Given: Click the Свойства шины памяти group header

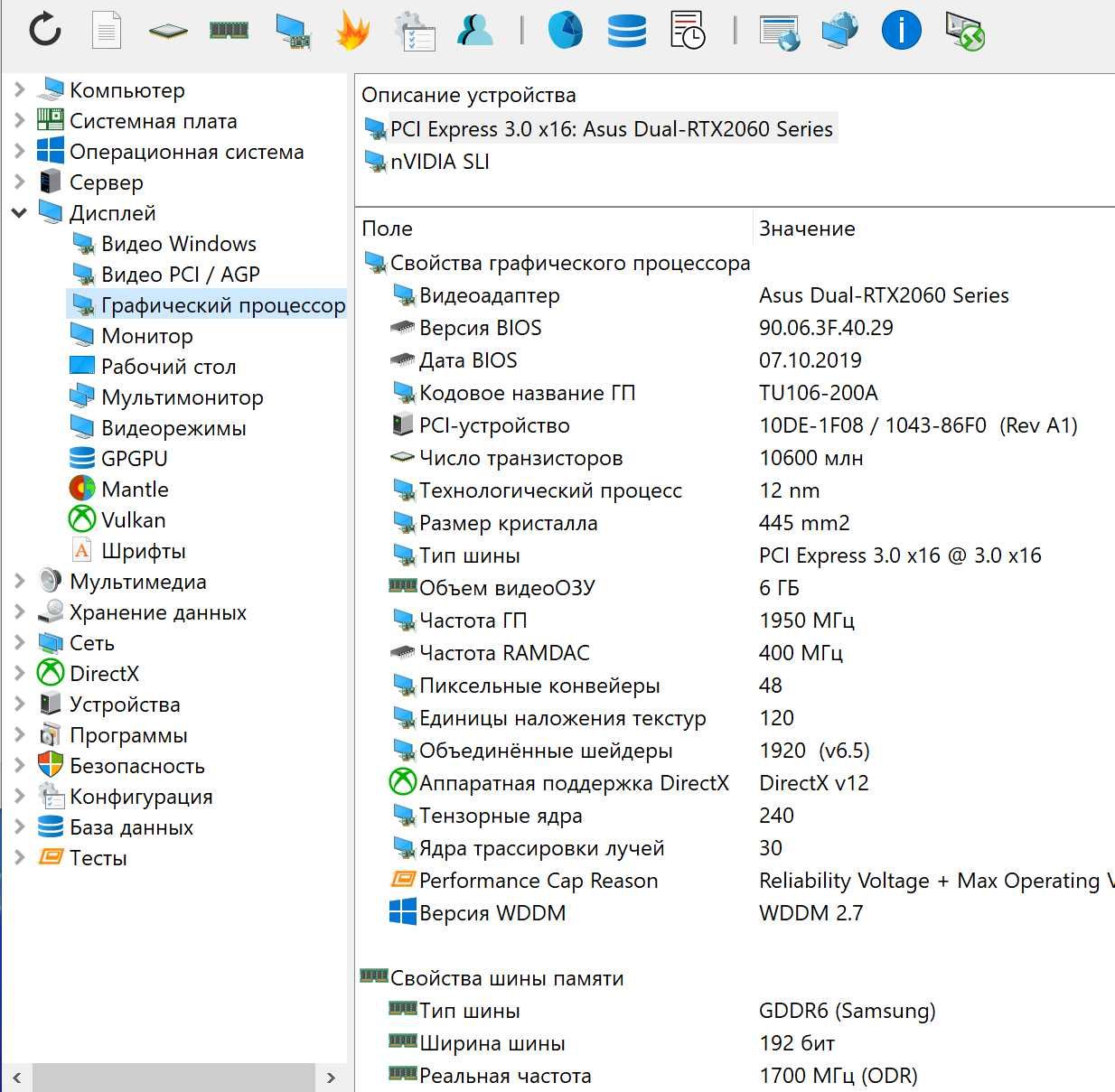Looking at the screenshot, I should pyautogui.click(x=492, y=978).
